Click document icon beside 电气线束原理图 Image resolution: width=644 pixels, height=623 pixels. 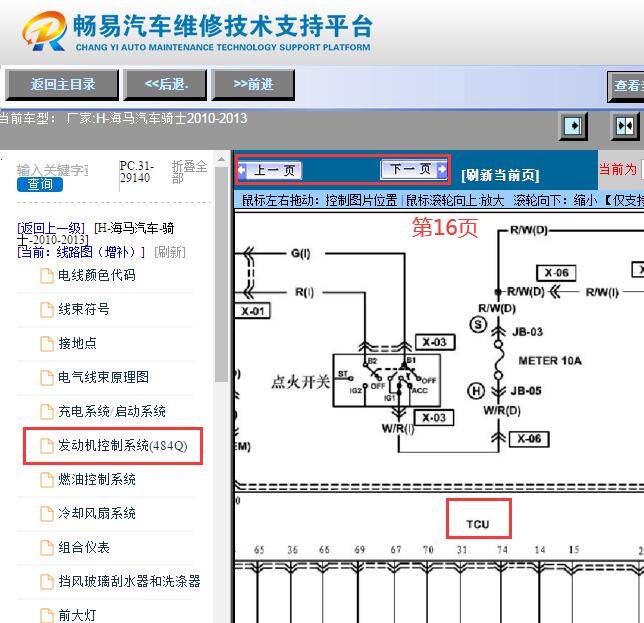[x=47, y=377]
